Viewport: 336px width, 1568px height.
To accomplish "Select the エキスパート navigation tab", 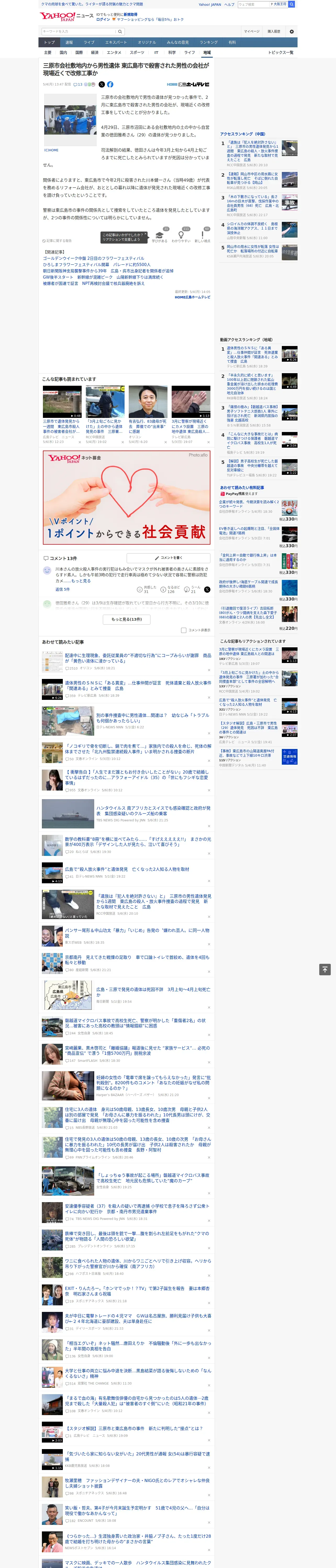I will (116, 43).
